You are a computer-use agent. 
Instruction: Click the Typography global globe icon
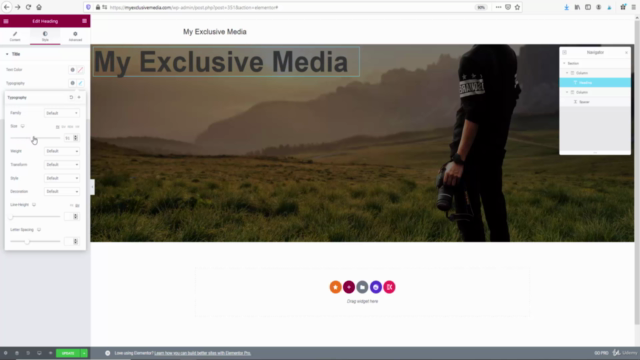(x=73, y=83)
